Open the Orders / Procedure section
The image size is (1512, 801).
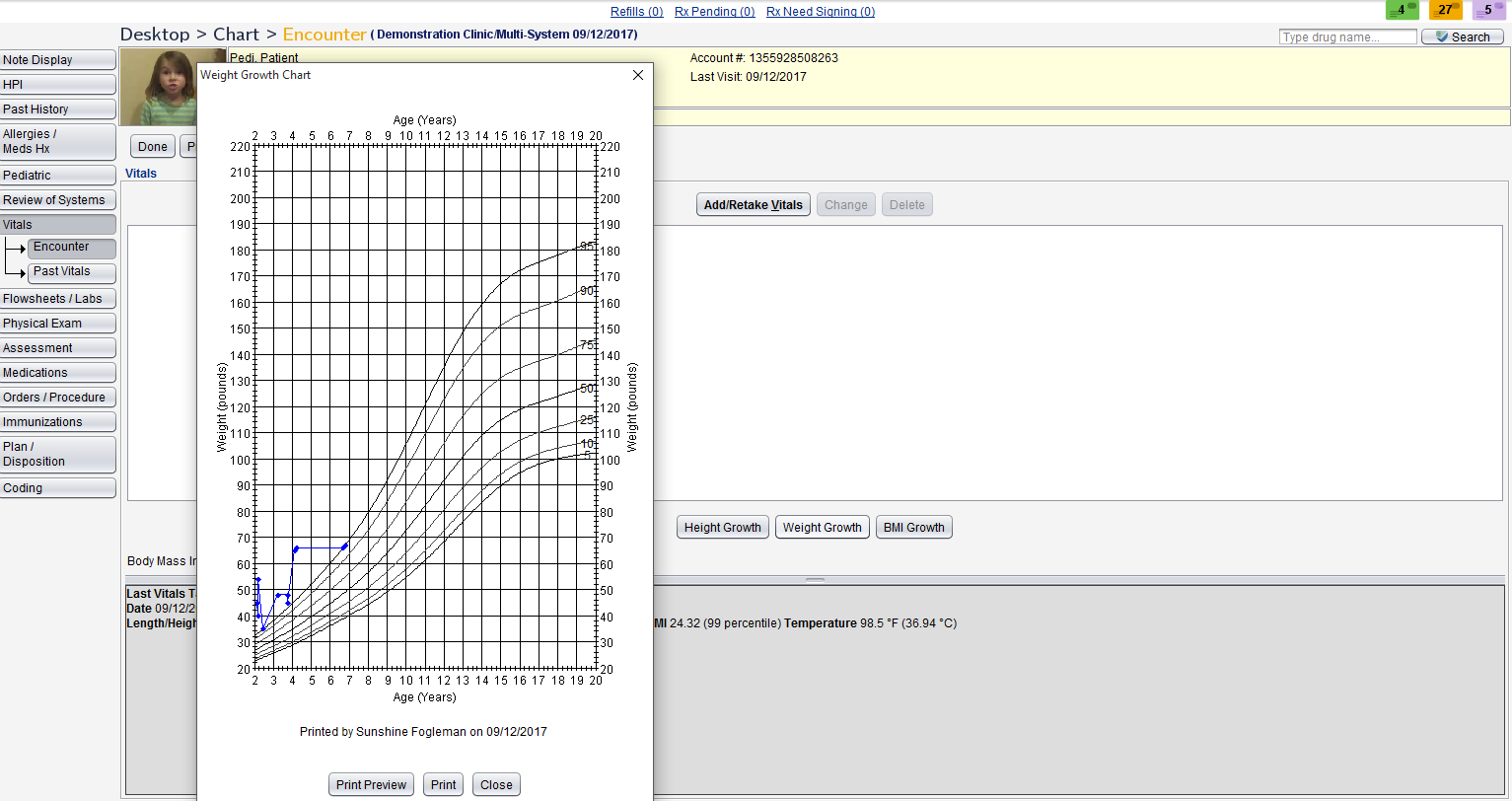[x=58, y=398]
